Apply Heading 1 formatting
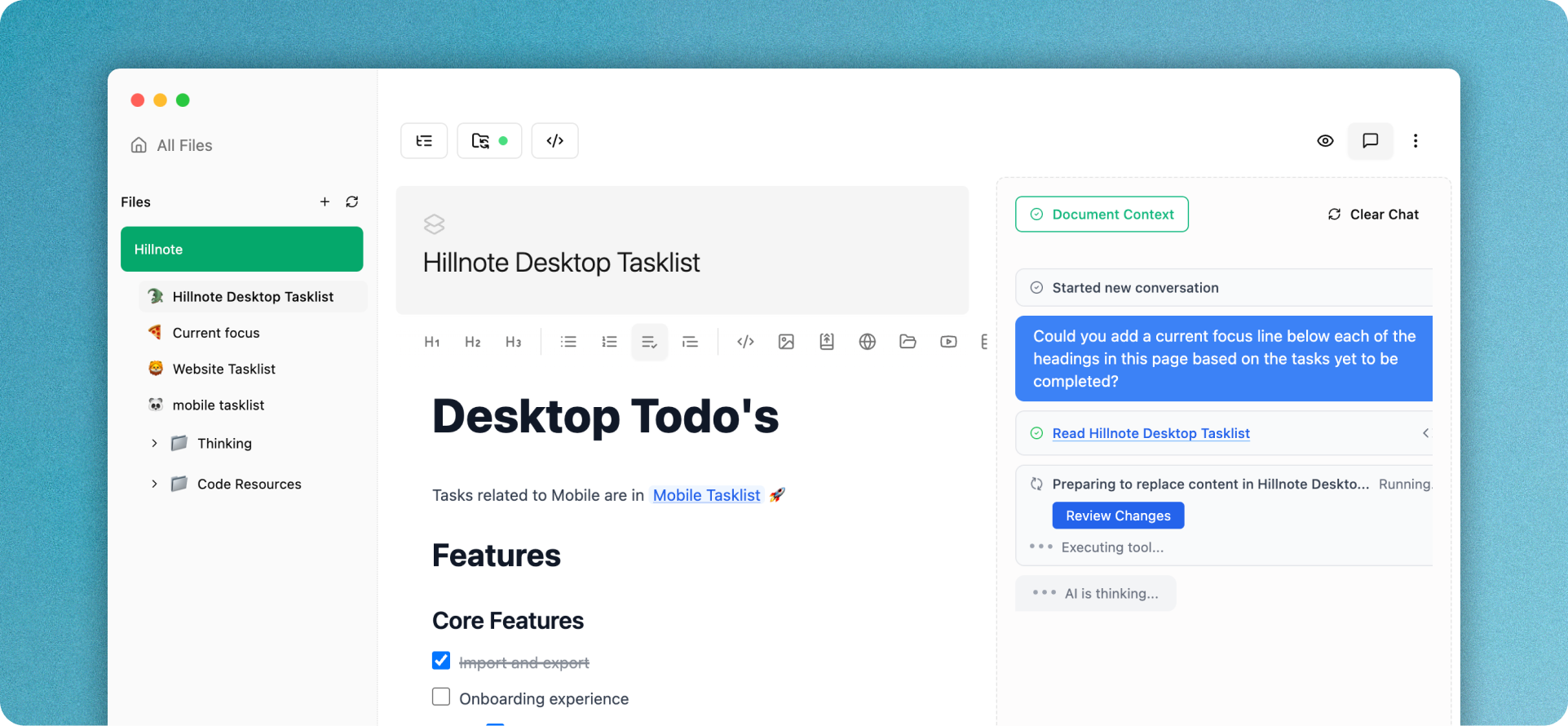The width and height of the screenshot is (1568, 726). (x=432, y=342)
